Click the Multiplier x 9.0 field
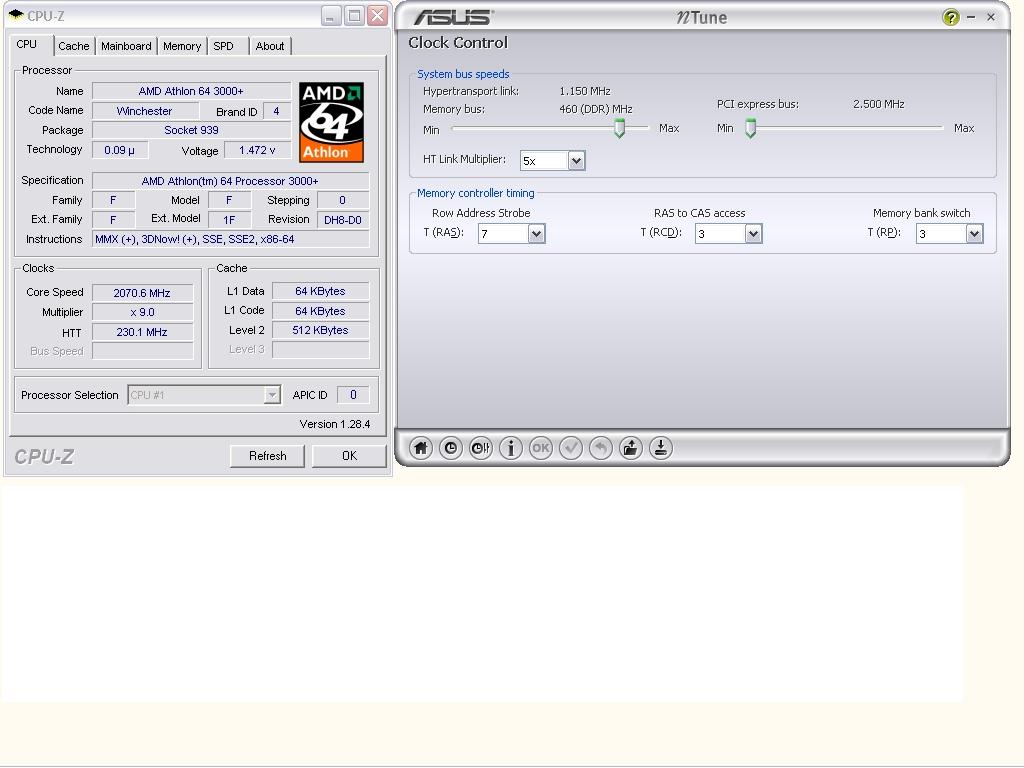This screenshot has height=768, width=1024. pos(142,313)
